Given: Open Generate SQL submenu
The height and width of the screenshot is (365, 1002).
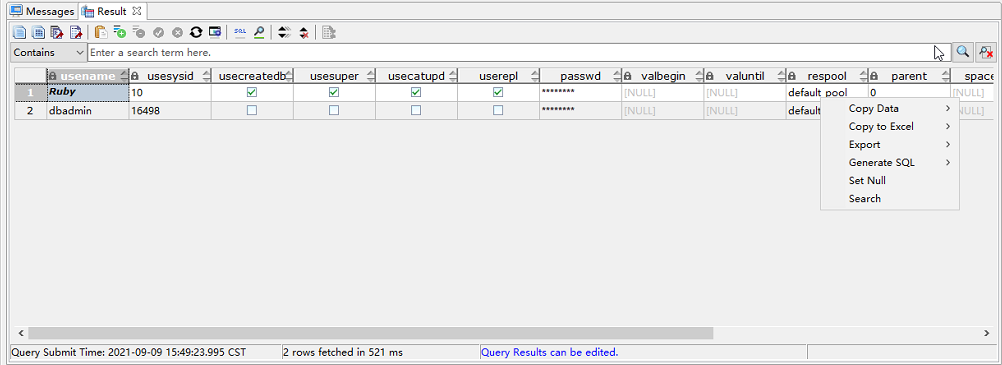Looking at the screenshot, I should (x=890, y=162).
